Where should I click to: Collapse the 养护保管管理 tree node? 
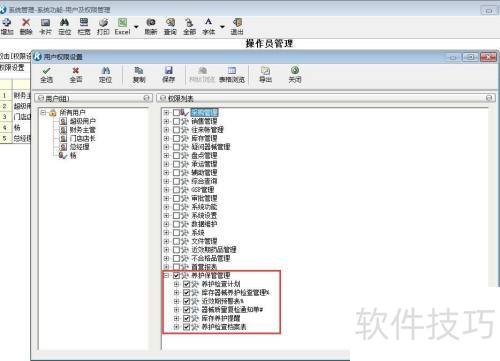[166, 275]
